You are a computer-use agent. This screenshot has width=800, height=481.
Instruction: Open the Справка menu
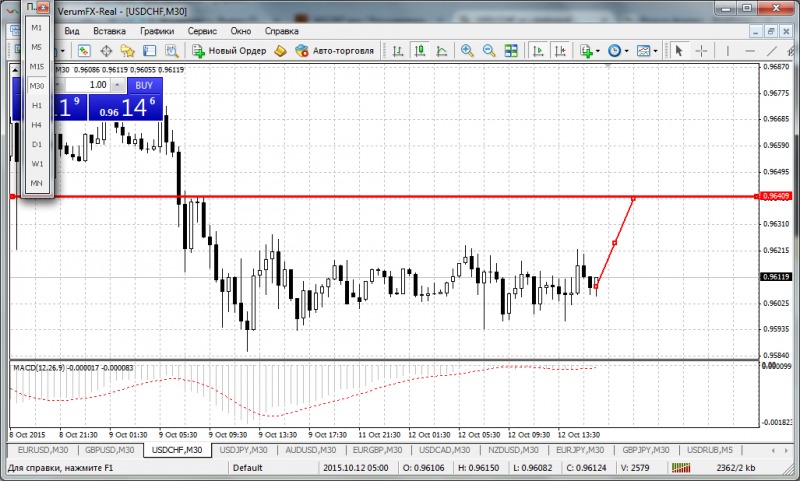(282, 31)
